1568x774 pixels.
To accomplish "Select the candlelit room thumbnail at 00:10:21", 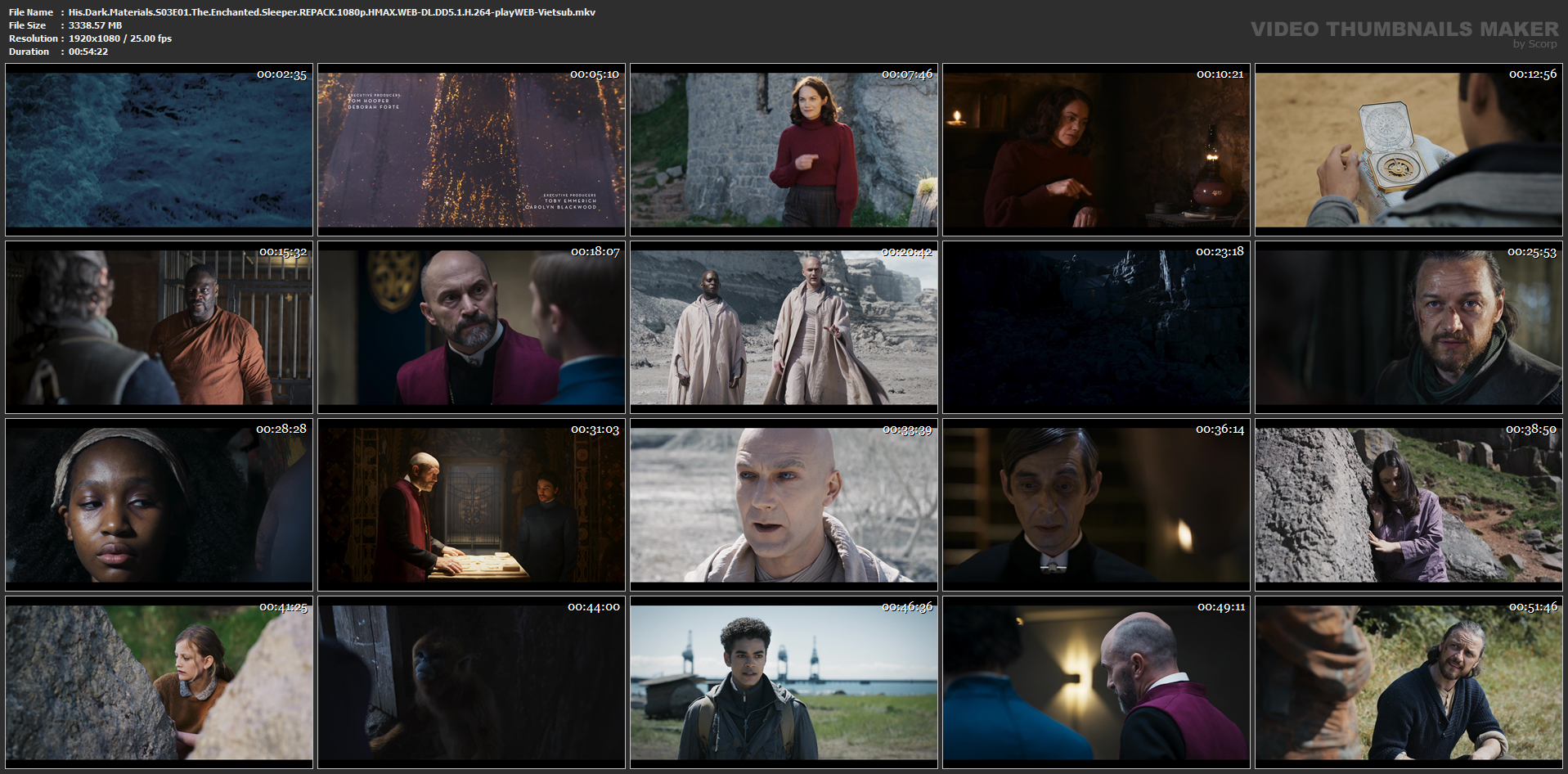I will click(1096, 150).
